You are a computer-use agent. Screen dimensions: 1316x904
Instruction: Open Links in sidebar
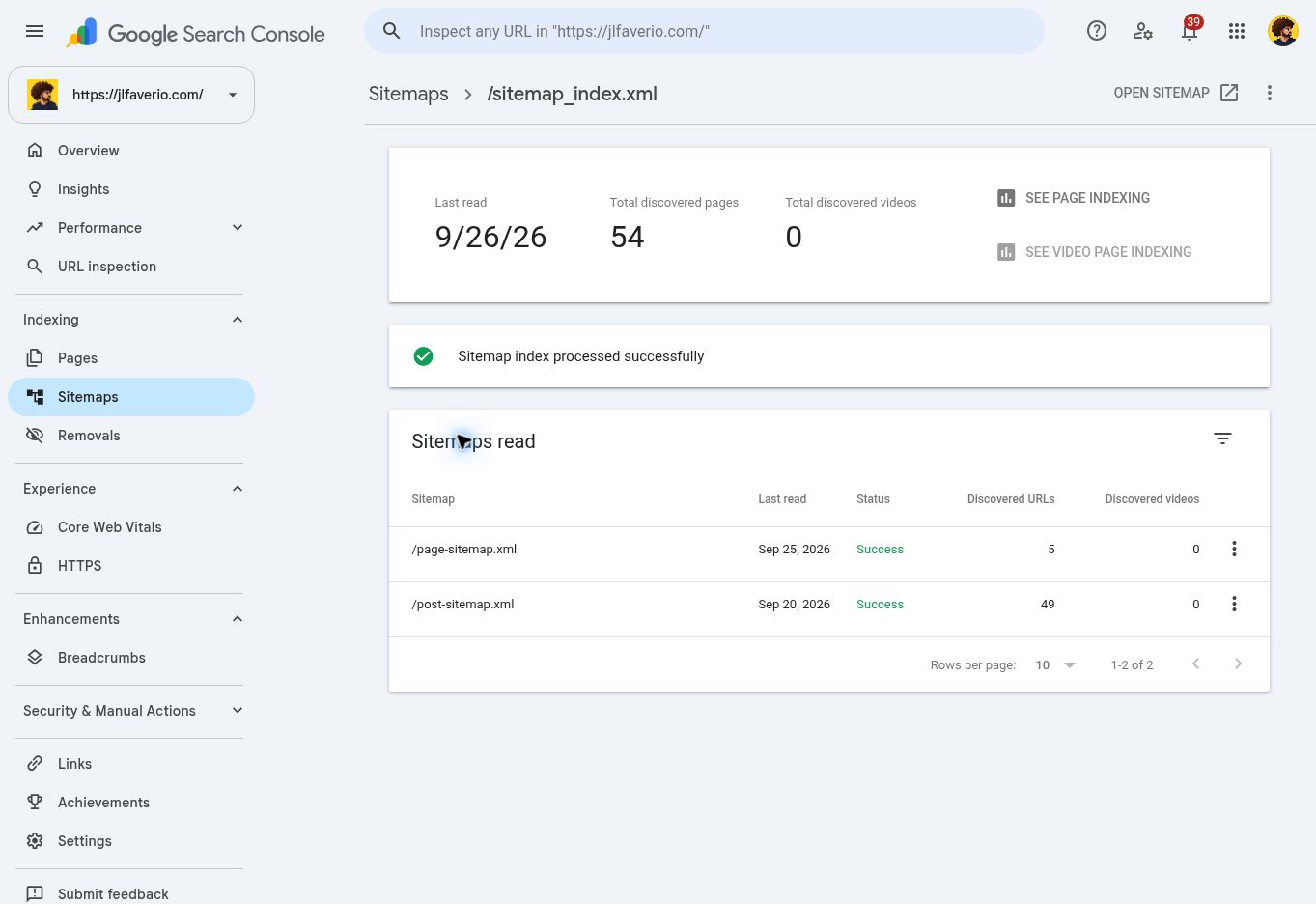tap(131, 764)
